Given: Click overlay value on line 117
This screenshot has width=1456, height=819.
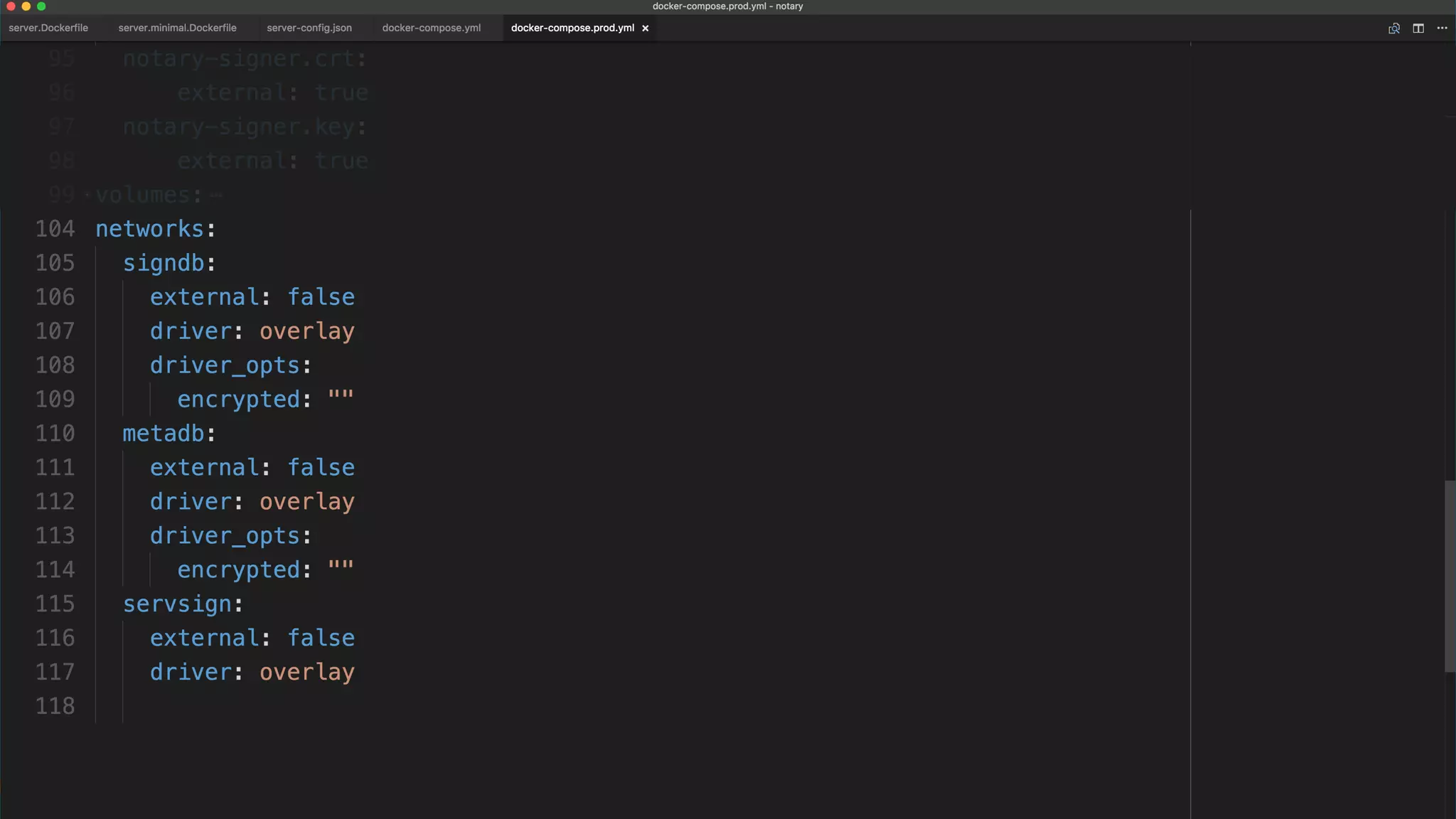Looking at the screenshot, I should (307, 673).
